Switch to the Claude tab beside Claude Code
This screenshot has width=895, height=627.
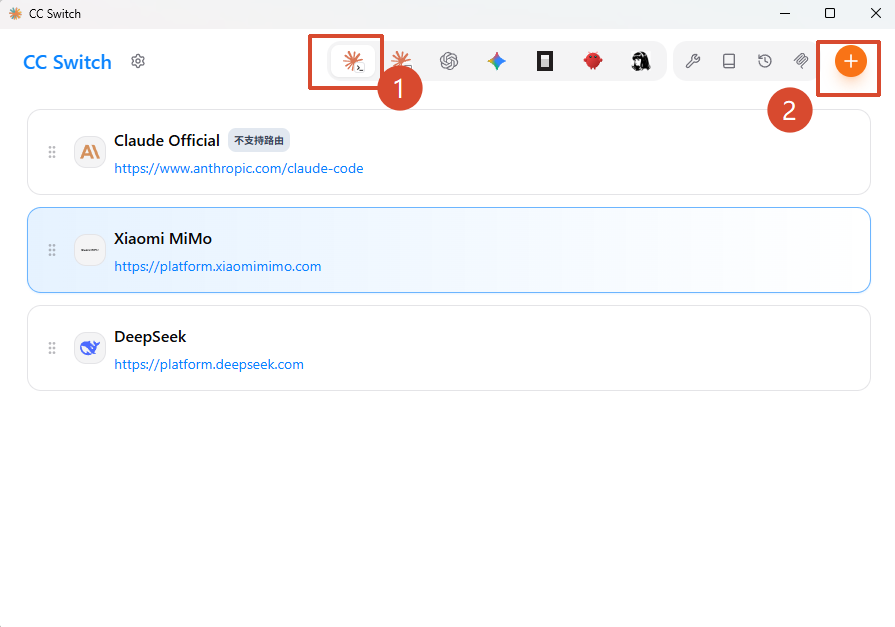click(401, 61)
